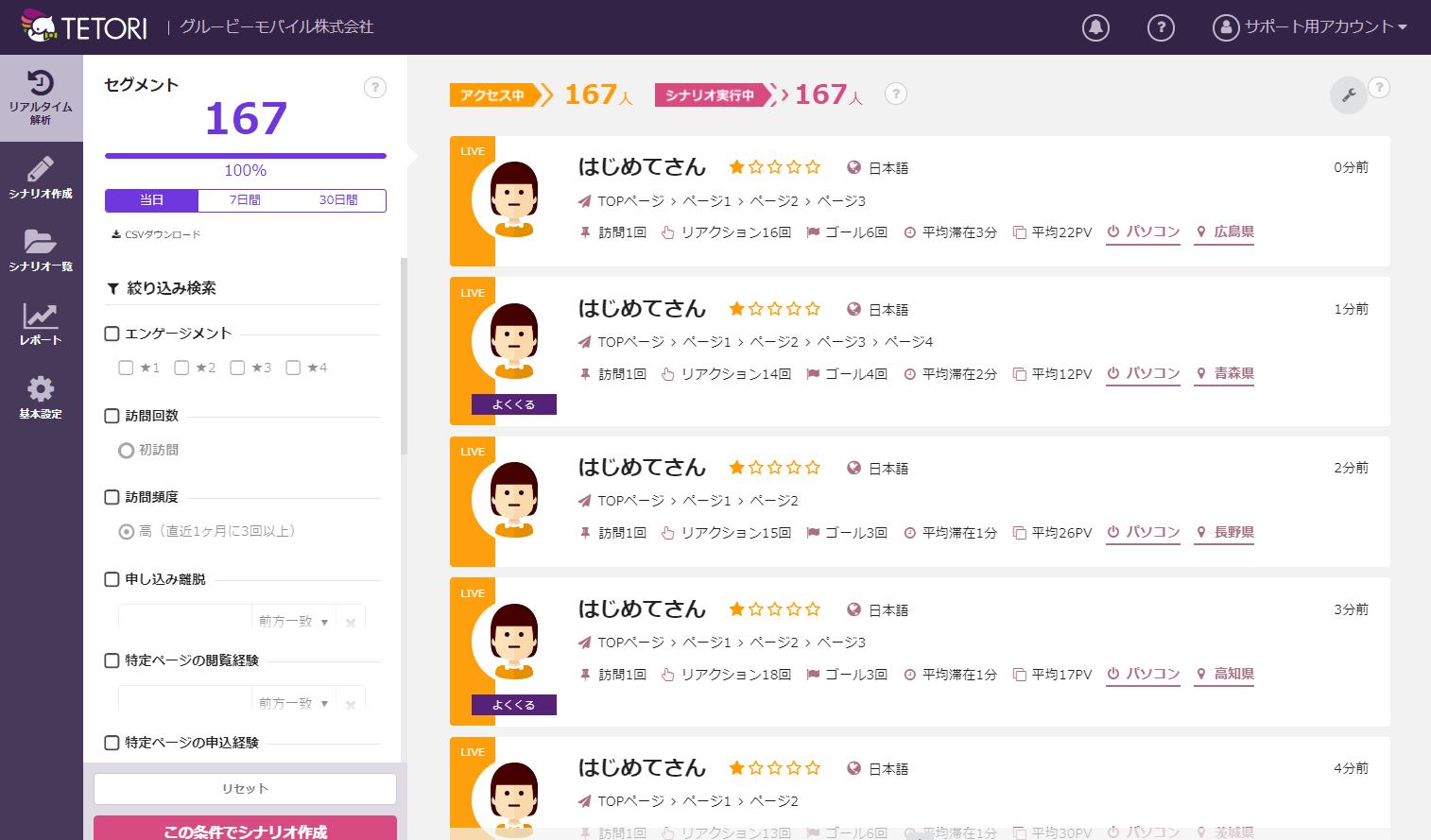Click star rating of 青森県 visitor
Viewport: 1431px width, 840px height.
click(775, 309)
